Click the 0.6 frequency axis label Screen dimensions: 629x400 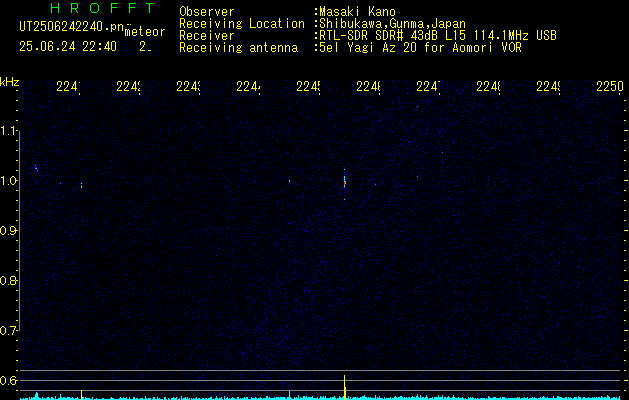[9, 380]
